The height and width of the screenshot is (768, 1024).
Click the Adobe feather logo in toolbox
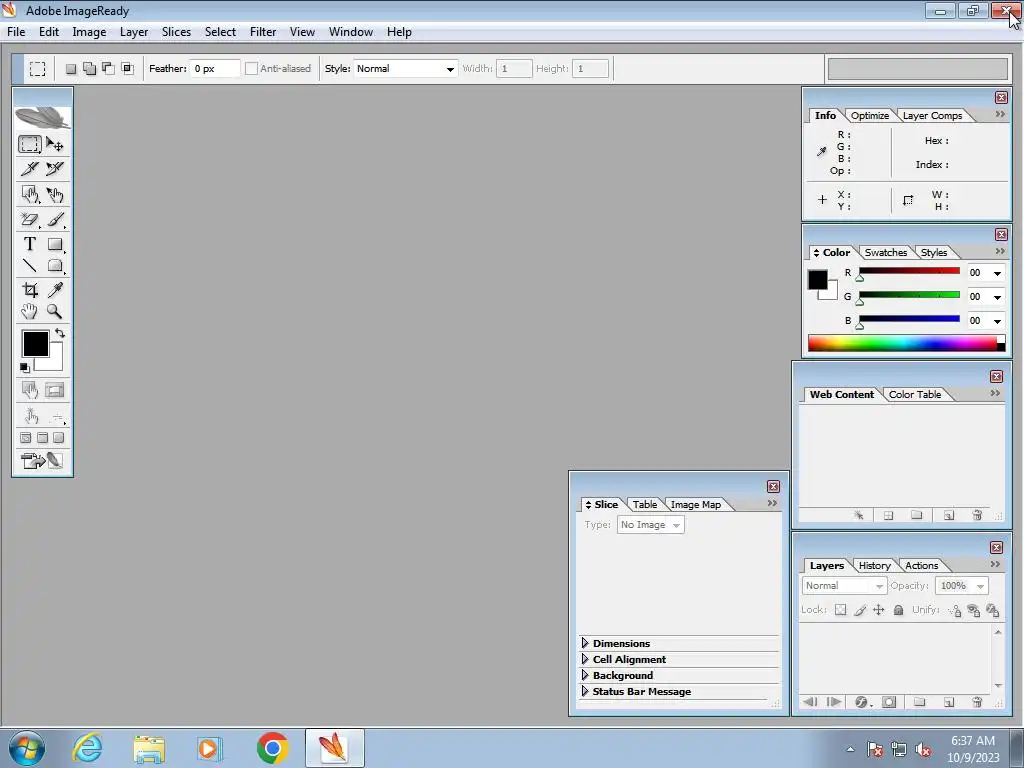[x=42, y=118]
